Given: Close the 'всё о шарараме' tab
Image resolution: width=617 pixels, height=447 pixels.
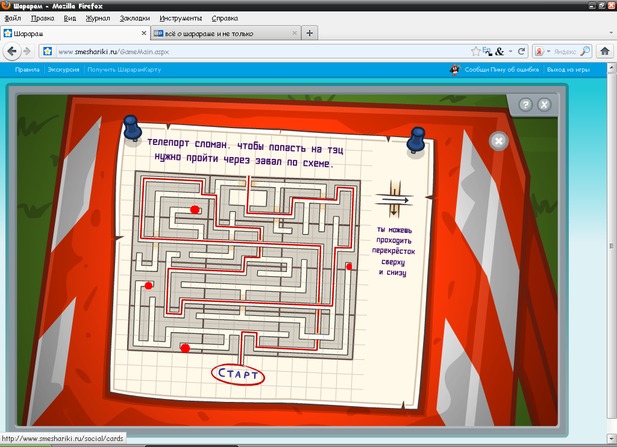Looking at the screenshot, I should pos(294,33).
